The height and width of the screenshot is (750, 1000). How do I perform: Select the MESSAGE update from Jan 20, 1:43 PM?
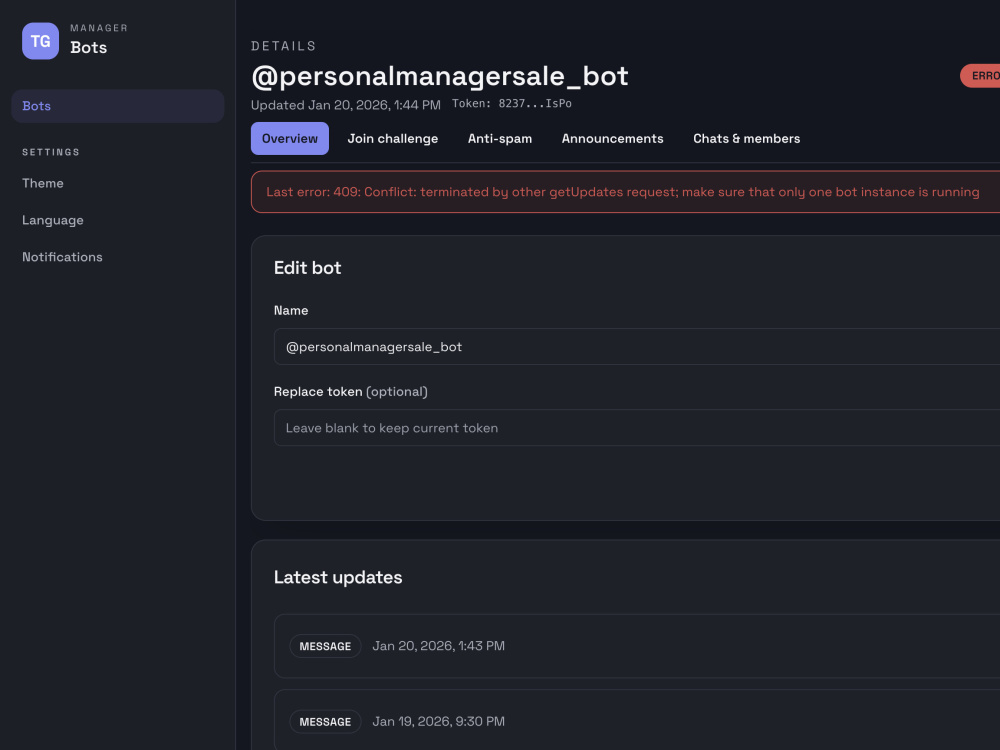coord(636,646)
